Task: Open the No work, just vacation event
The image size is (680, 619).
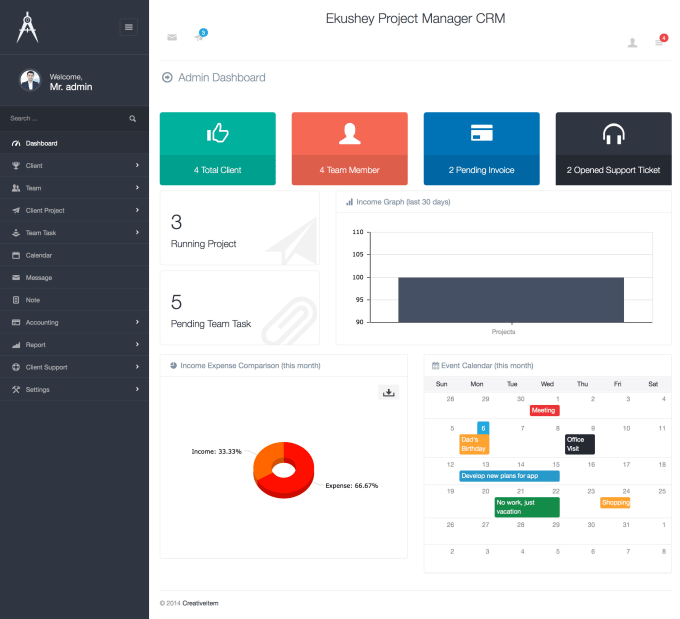Action: 527,507
